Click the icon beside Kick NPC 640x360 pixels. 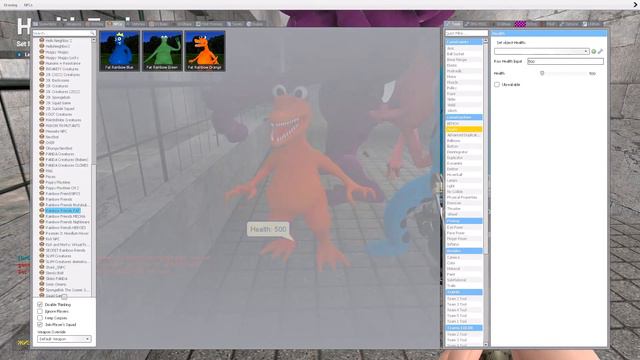point(42,239)
